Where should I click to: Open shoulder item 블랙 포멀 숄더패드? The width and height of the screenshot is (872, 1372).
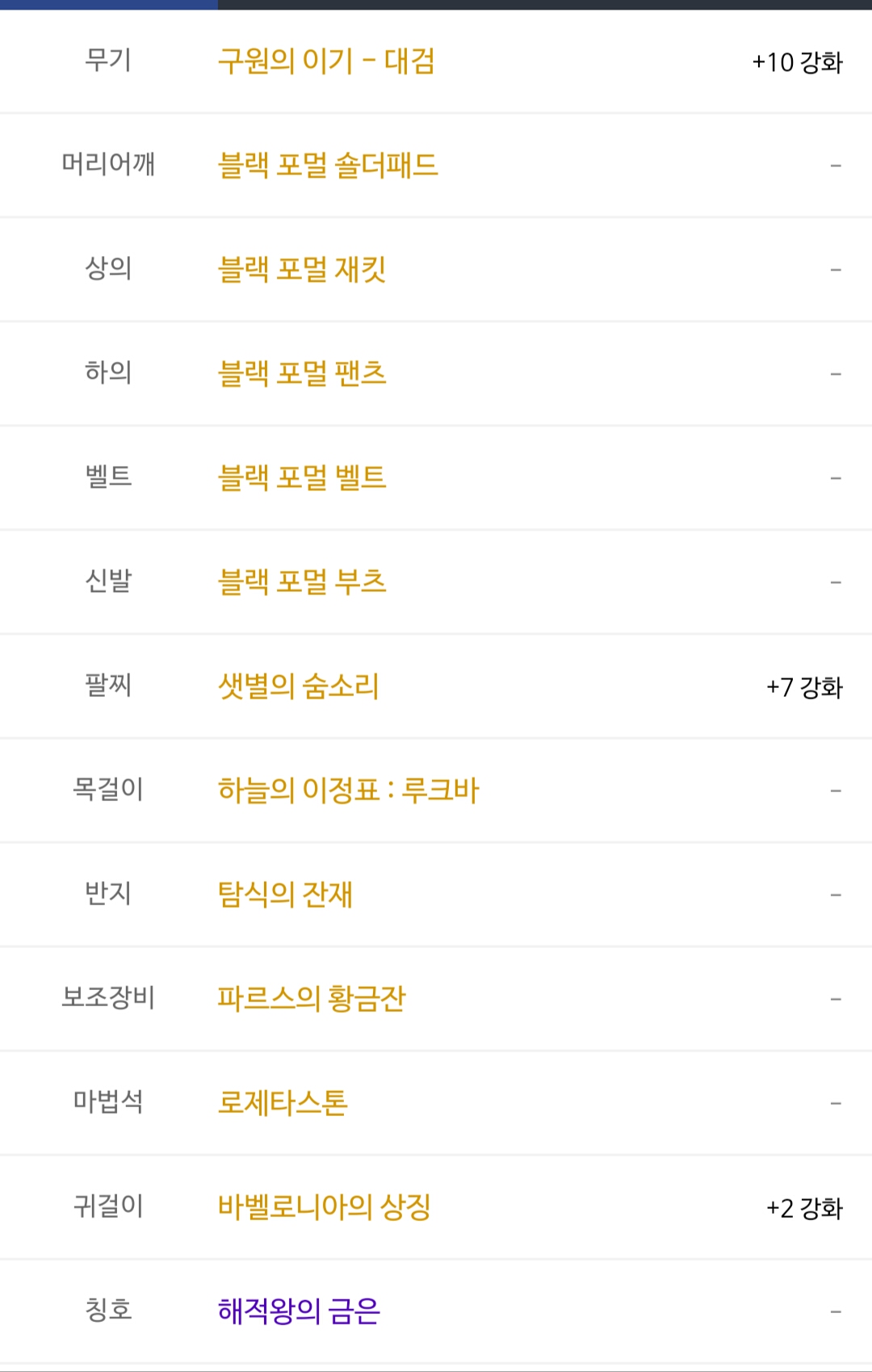[328, 166]
